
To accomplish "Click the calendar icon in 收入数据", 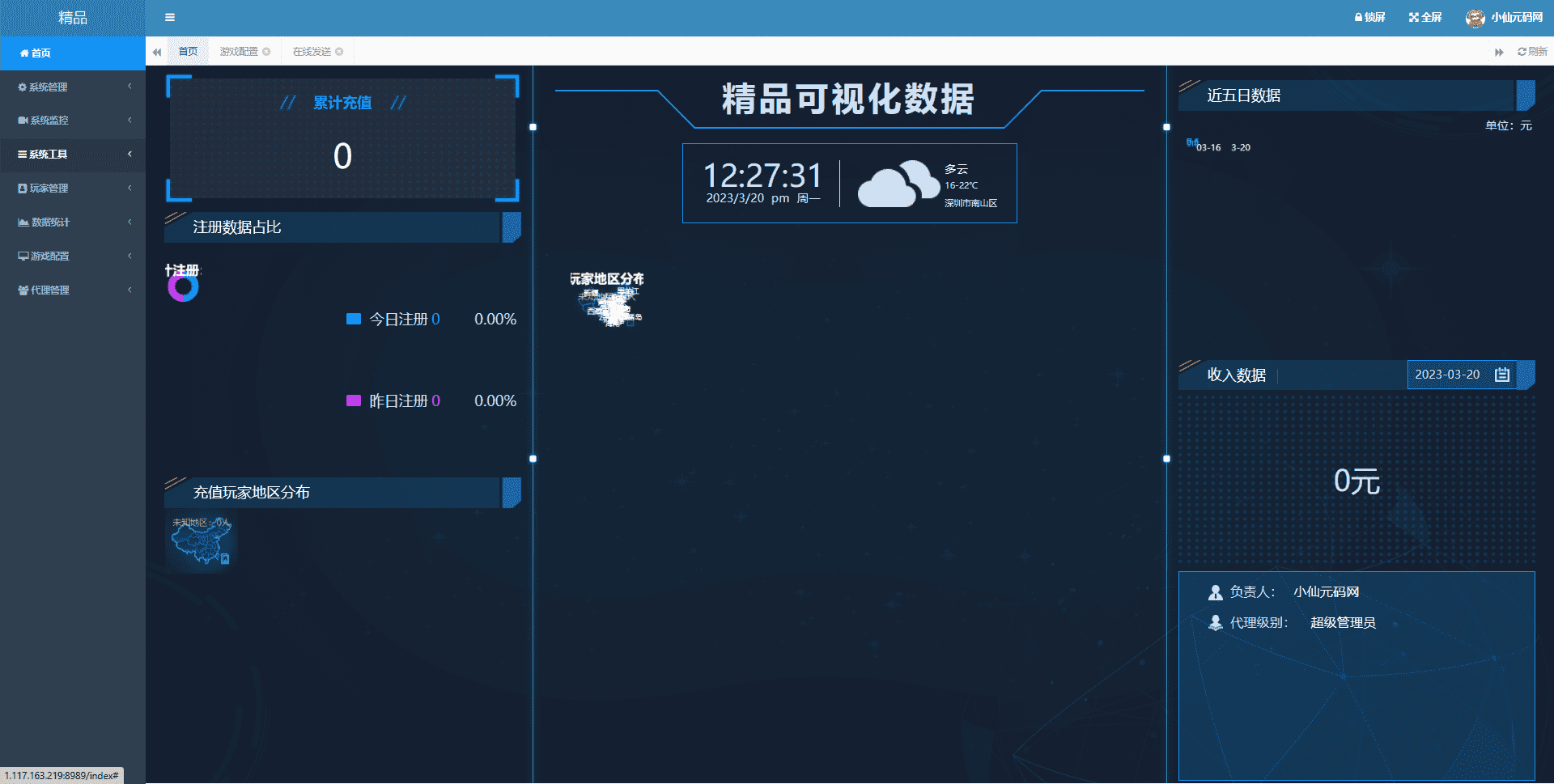I will [x=1502, y=375].
